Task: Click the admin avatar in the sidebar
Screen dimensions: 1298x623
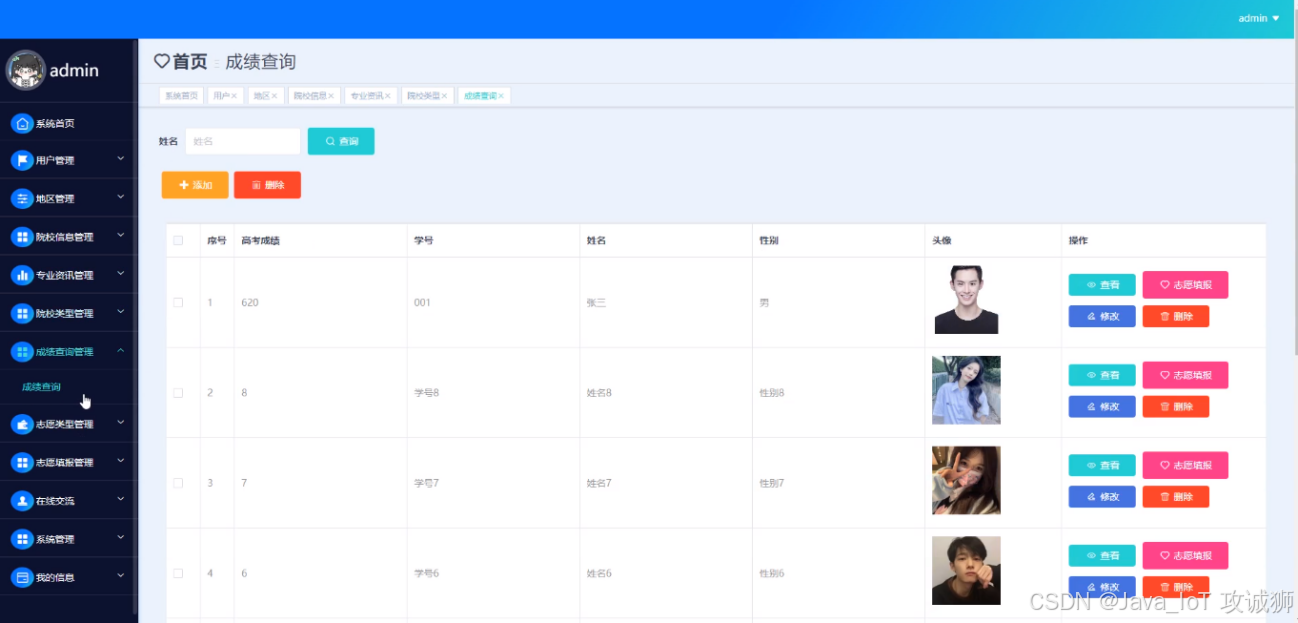Action: 25,70
